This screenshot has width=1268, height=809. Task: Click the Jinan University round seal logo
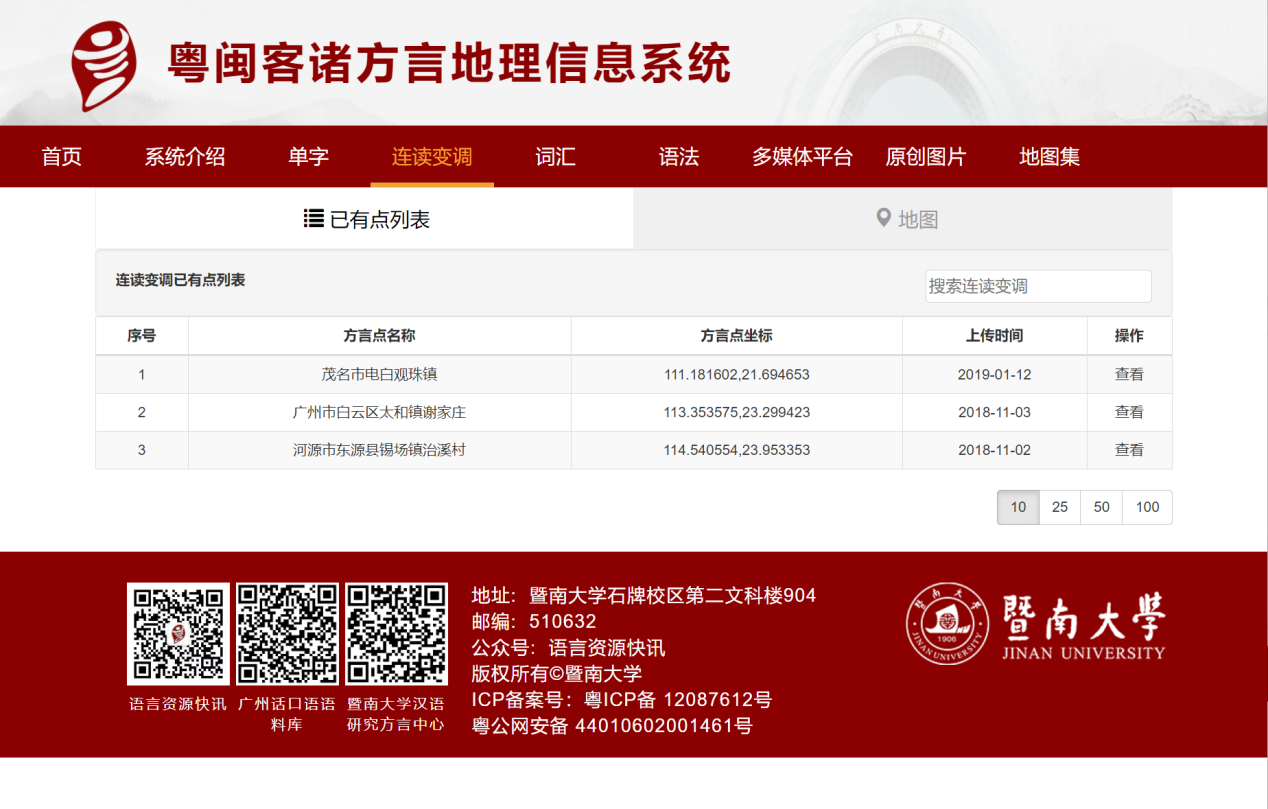(x=947, y=623)
